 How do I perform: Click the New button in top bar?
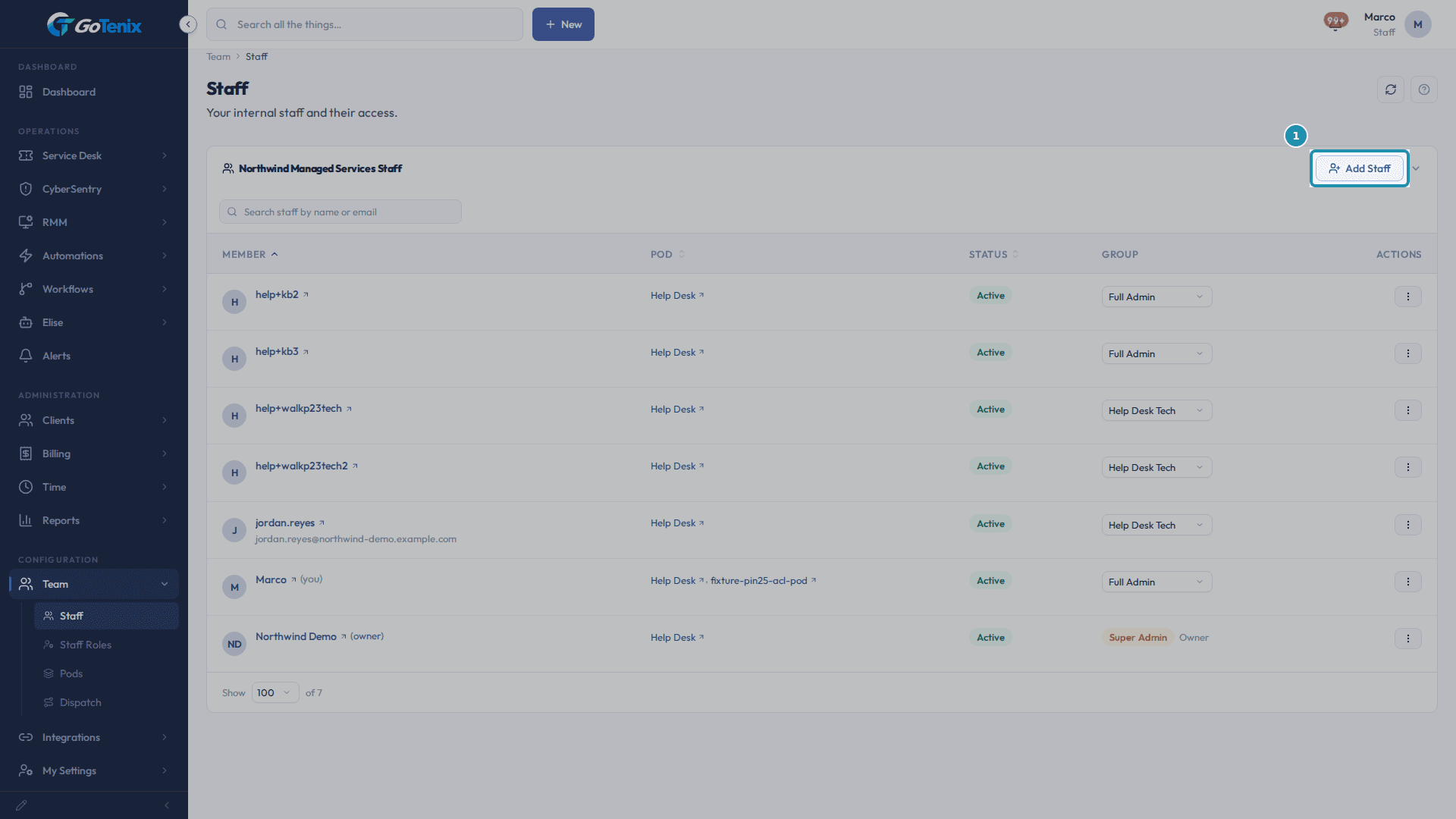(563, 24)
